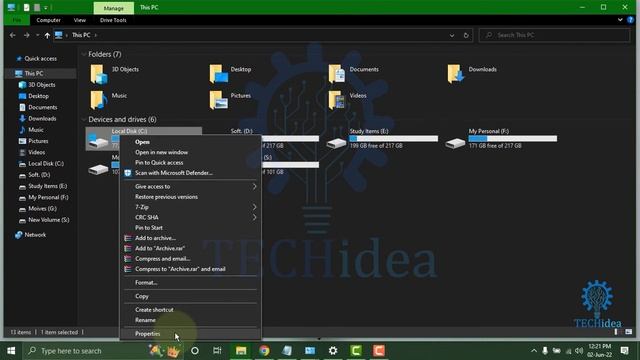Click taskbar Type here to search box
640x360 pixels.
[x=103, y=351]
